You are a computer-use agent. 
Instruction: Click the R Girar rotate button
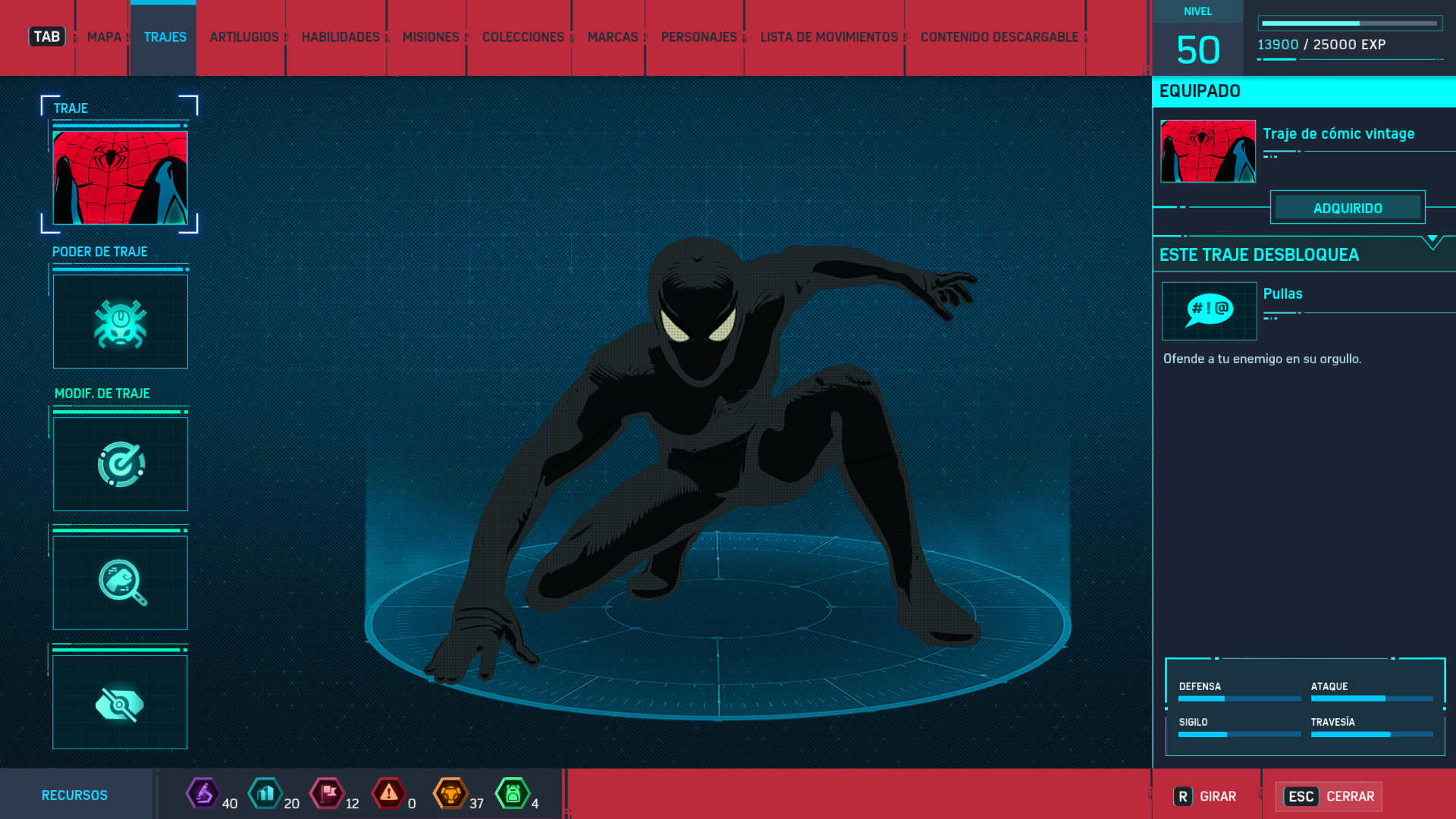1206,796
